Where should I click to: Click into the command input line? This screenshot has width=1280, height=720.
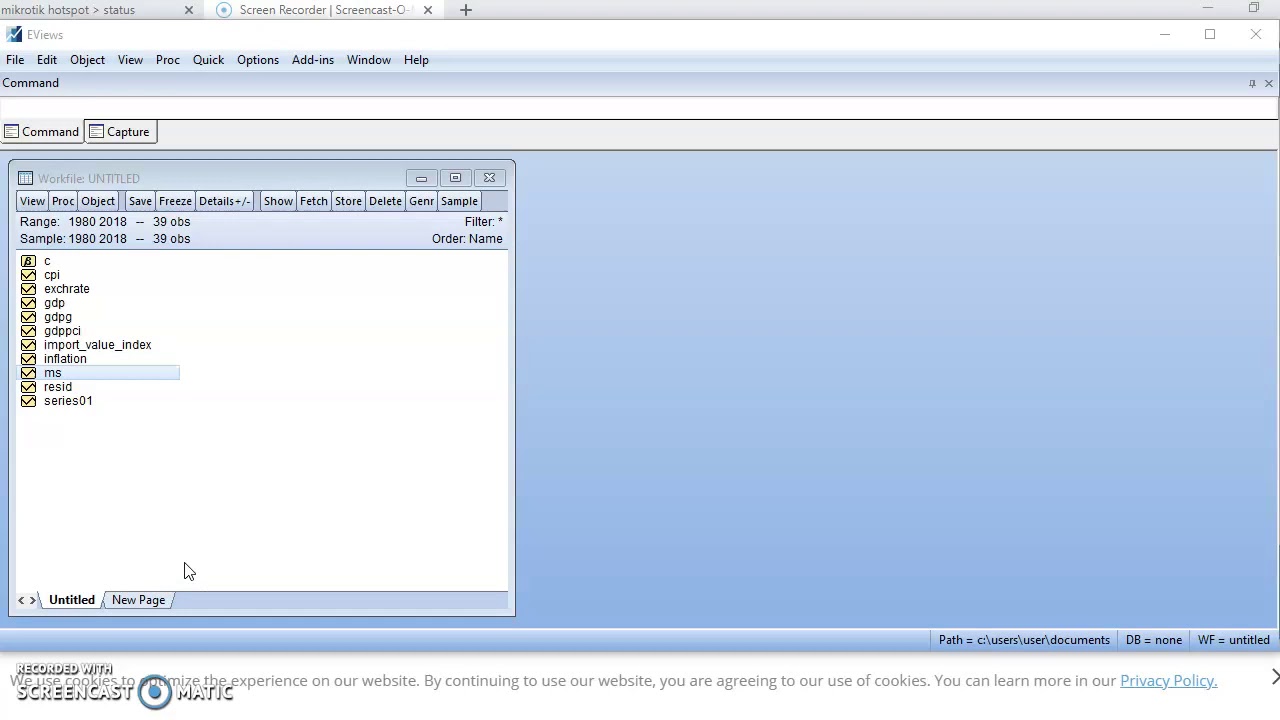(x=638, y=107)
